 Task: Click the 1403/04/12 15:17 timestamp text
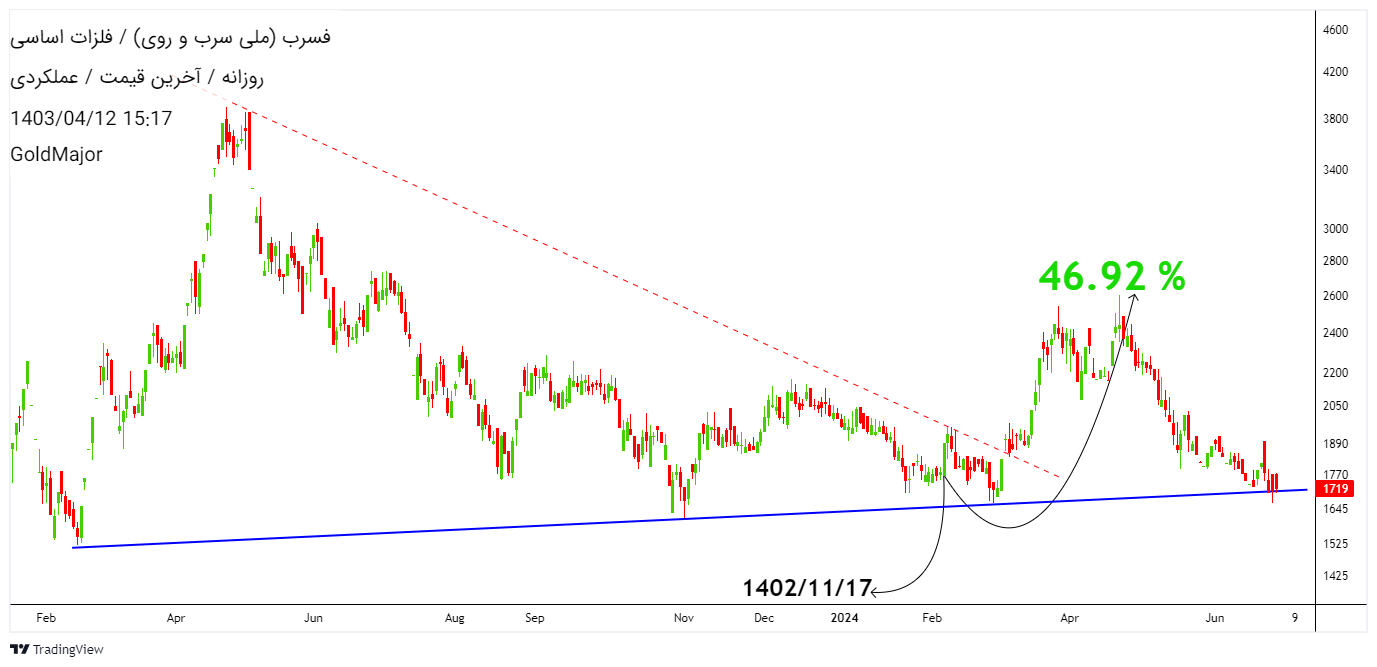[91, 118]
